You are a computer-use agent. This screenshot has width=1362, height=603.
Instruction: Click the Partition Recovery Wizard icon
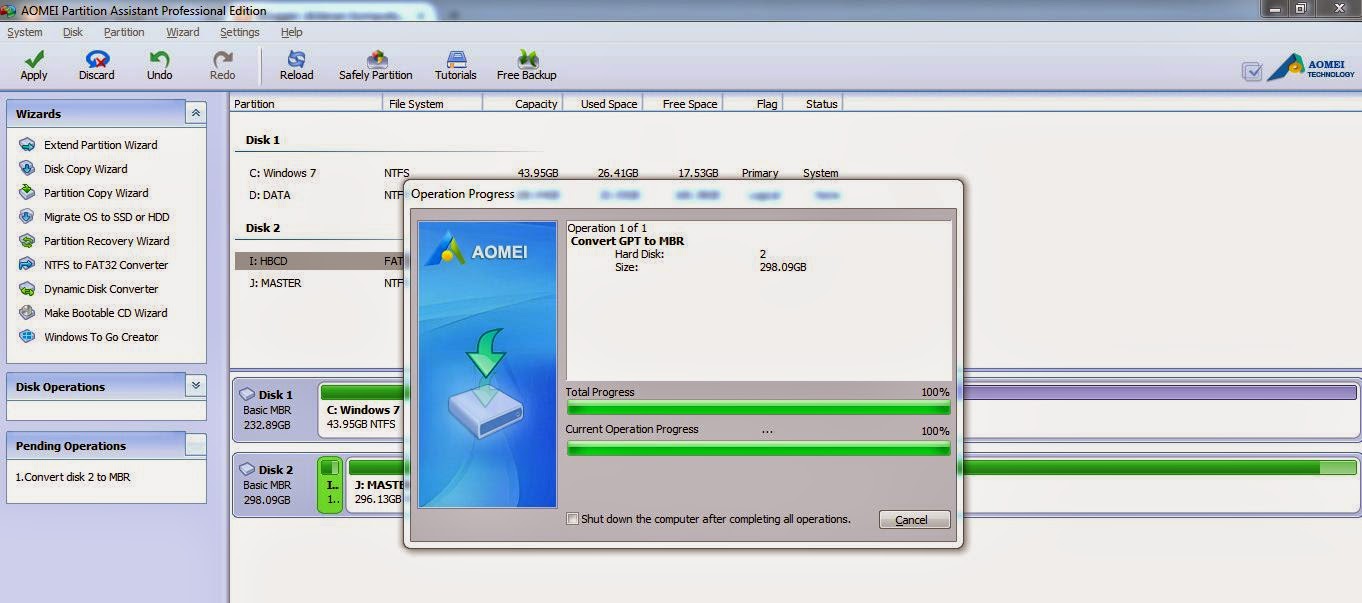coord(27,241)
